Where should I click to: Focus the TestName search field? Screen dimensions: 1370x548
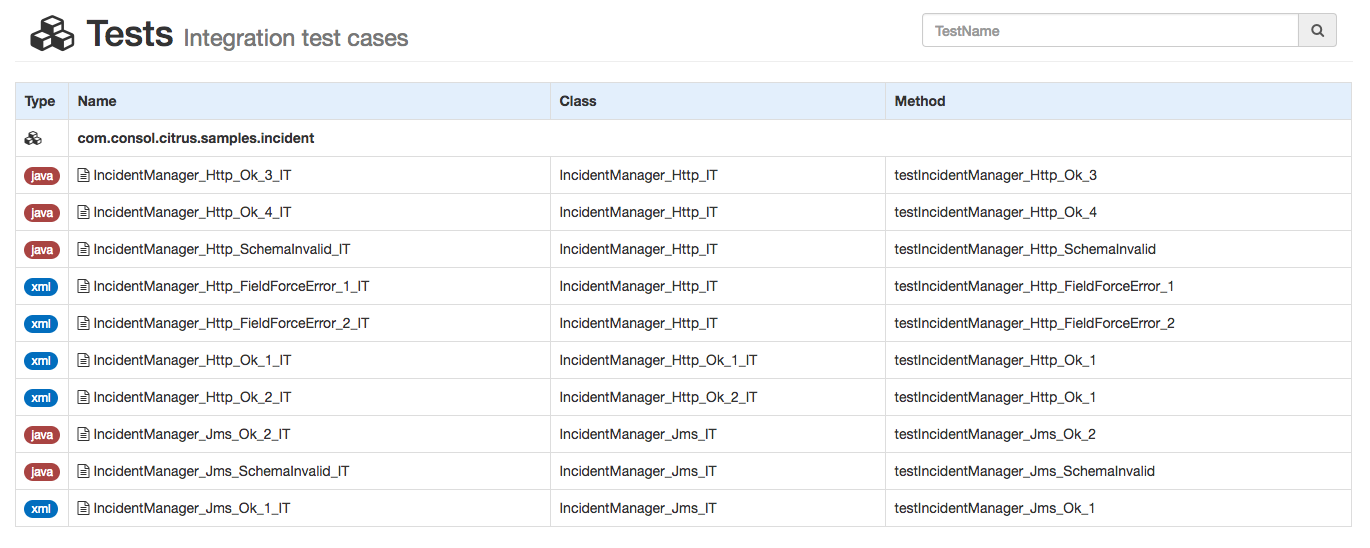[x=1109, y=31]
